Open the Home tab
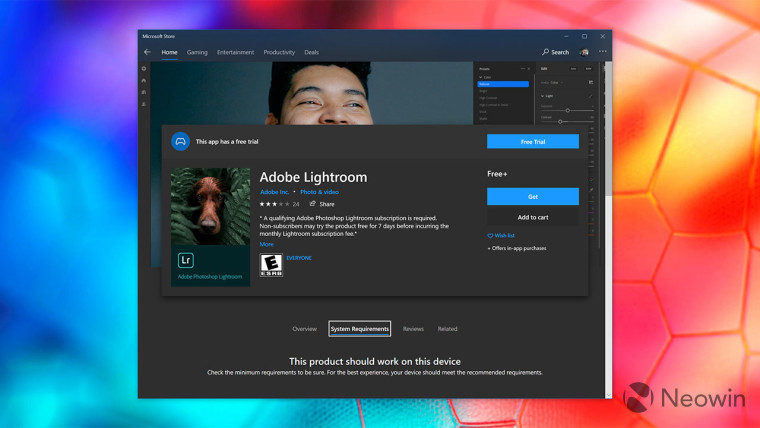Image resolution: width=760 pixels, height=428 pixels. tap(169, 52)
